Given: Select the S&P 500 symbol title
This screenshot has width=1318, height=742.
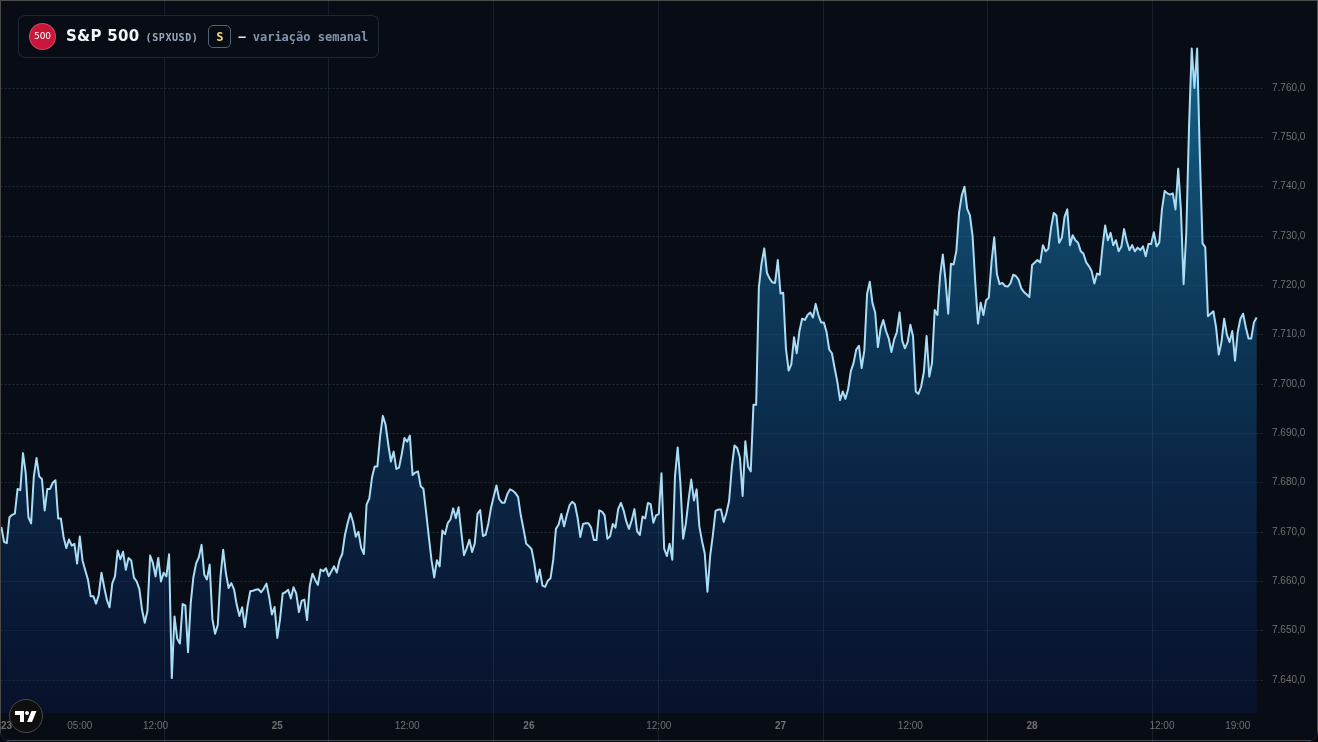Looking at the screenshot, I should [x=102, y=36].
